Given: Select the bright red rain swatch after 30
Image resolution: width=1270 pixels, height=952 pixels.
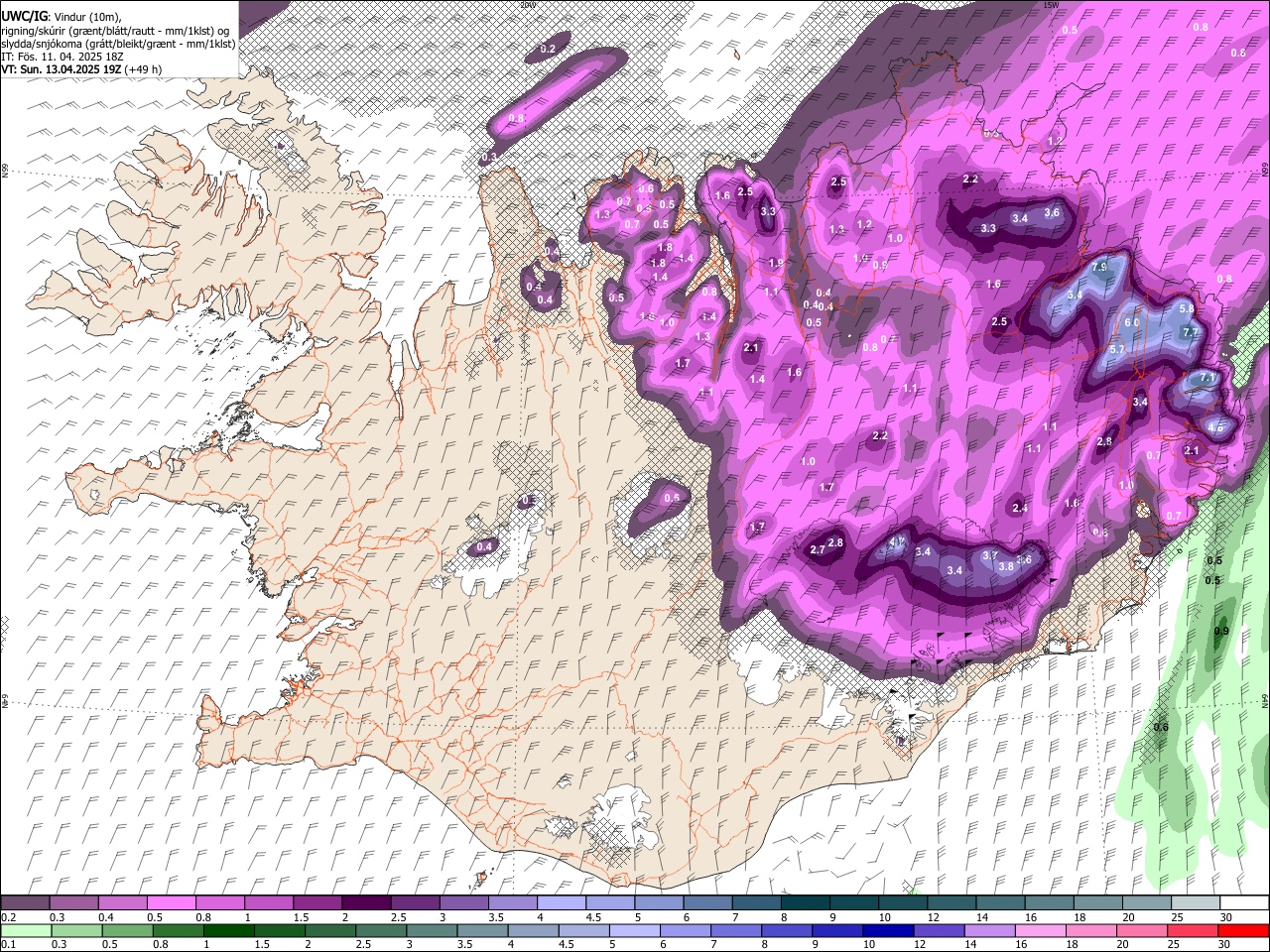Looking at the screenshot, I should click(1243, 930).
